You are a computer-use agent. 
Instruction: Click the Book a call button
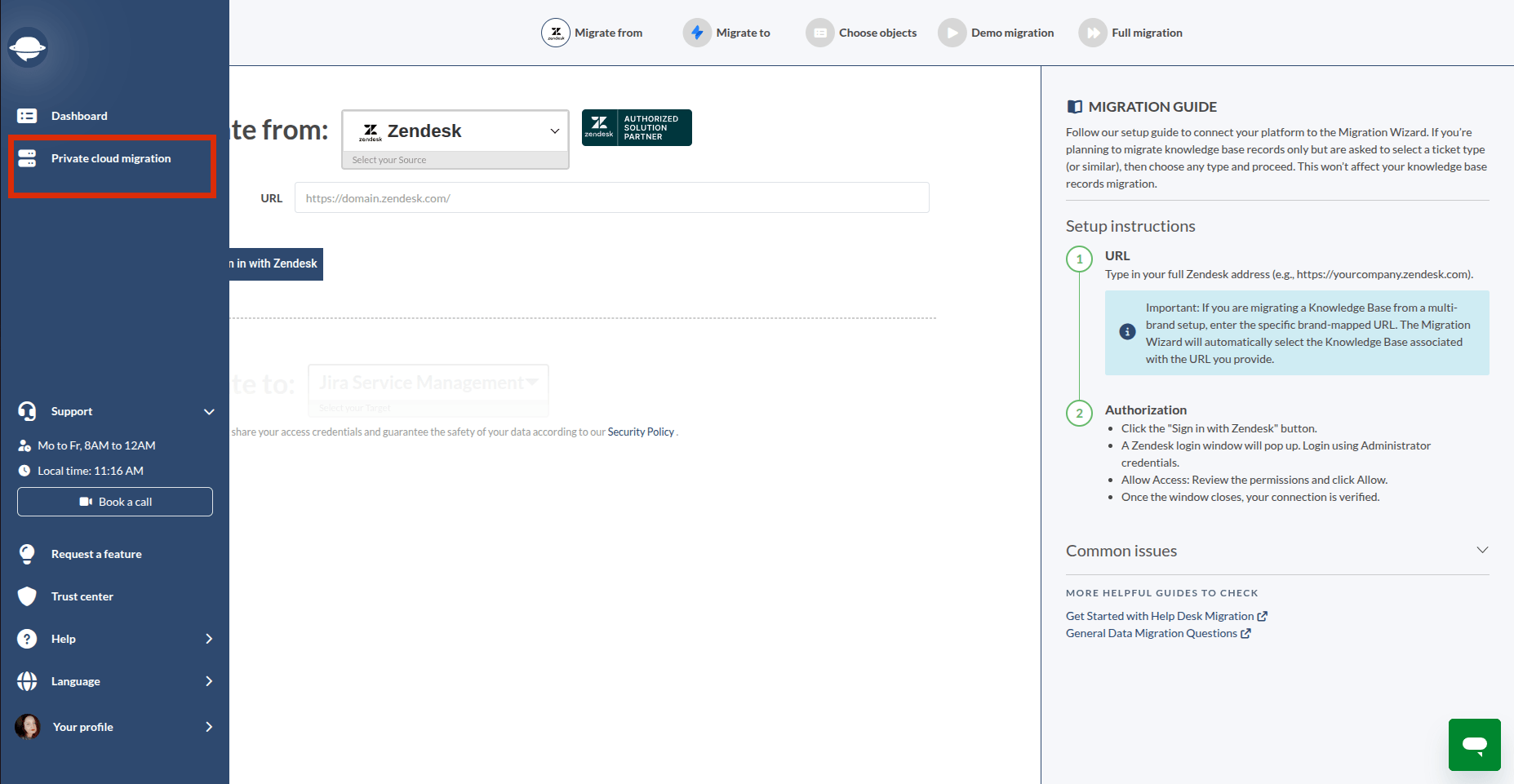(115, 502)
